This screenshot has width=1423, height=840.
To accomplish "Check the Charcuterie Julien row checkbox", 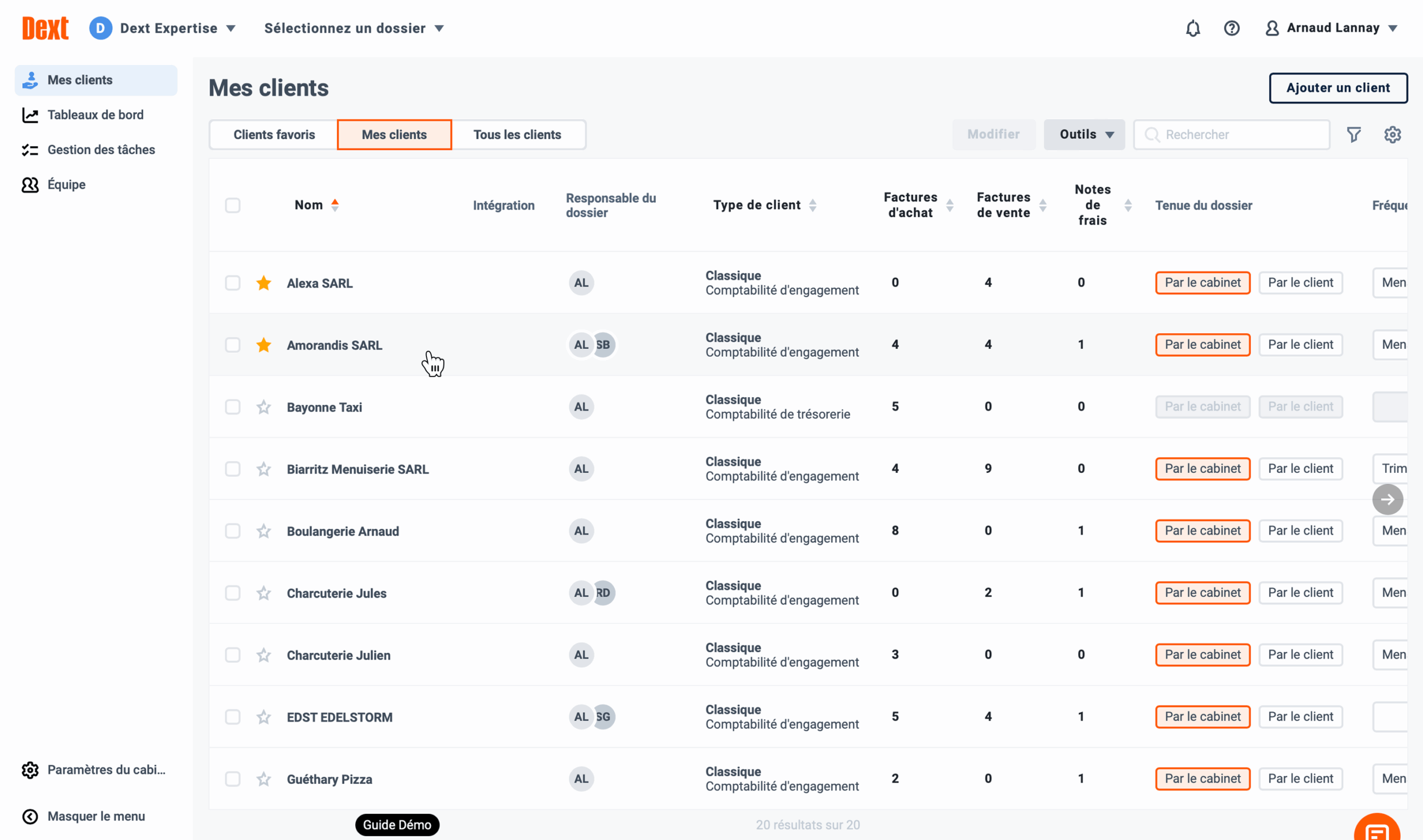I will click(233, 655).
